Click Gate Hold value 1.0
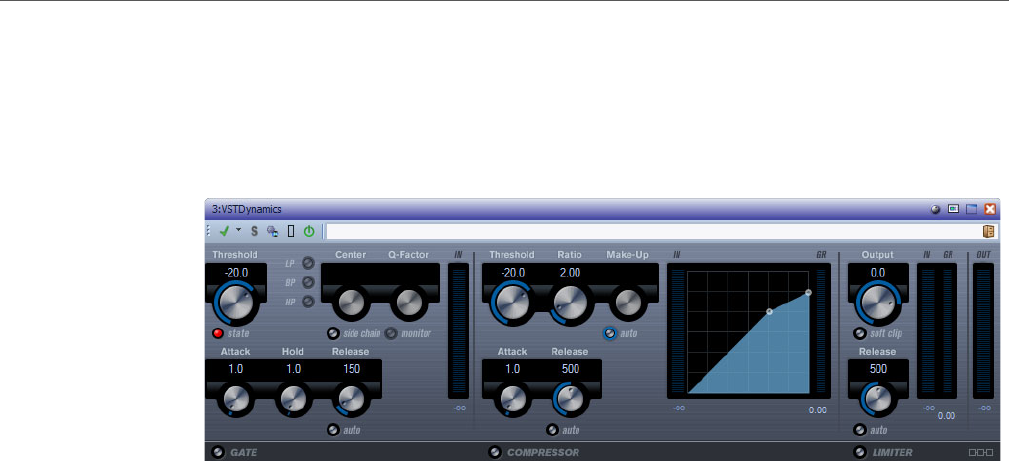The image size is (1009, 461). pyautogui.click(x=293, y=369)
